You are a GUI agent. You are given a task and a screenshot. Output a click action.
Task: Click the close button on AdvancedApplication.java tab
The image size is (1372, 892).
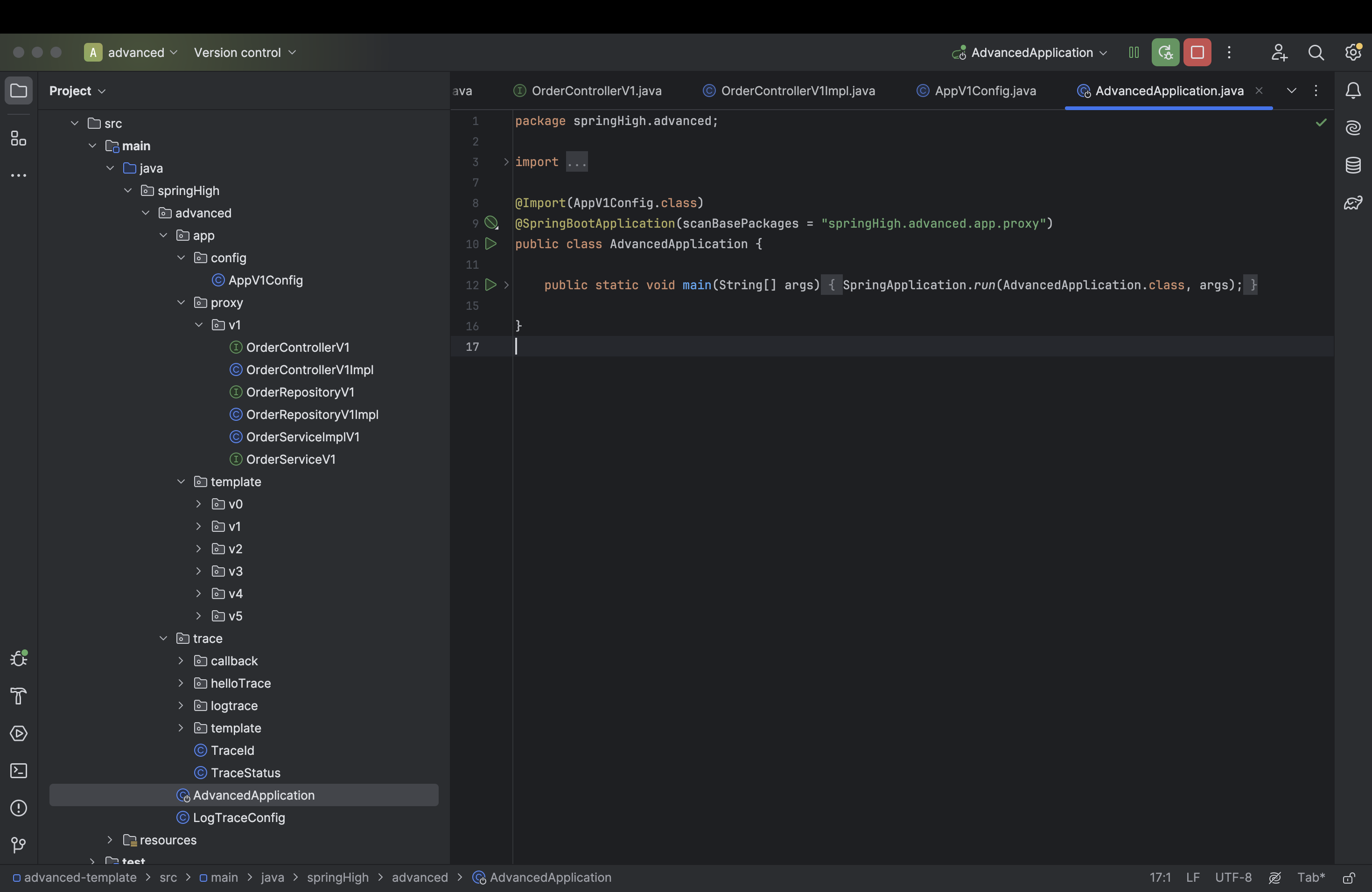(x=1259, y=90)
